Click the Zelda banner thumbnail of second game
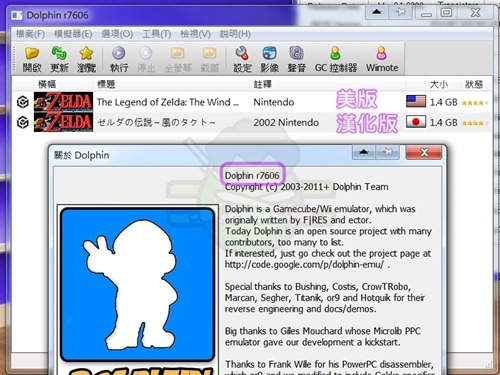This screenshot has height=375, width=500. click(x=63, y=122)
